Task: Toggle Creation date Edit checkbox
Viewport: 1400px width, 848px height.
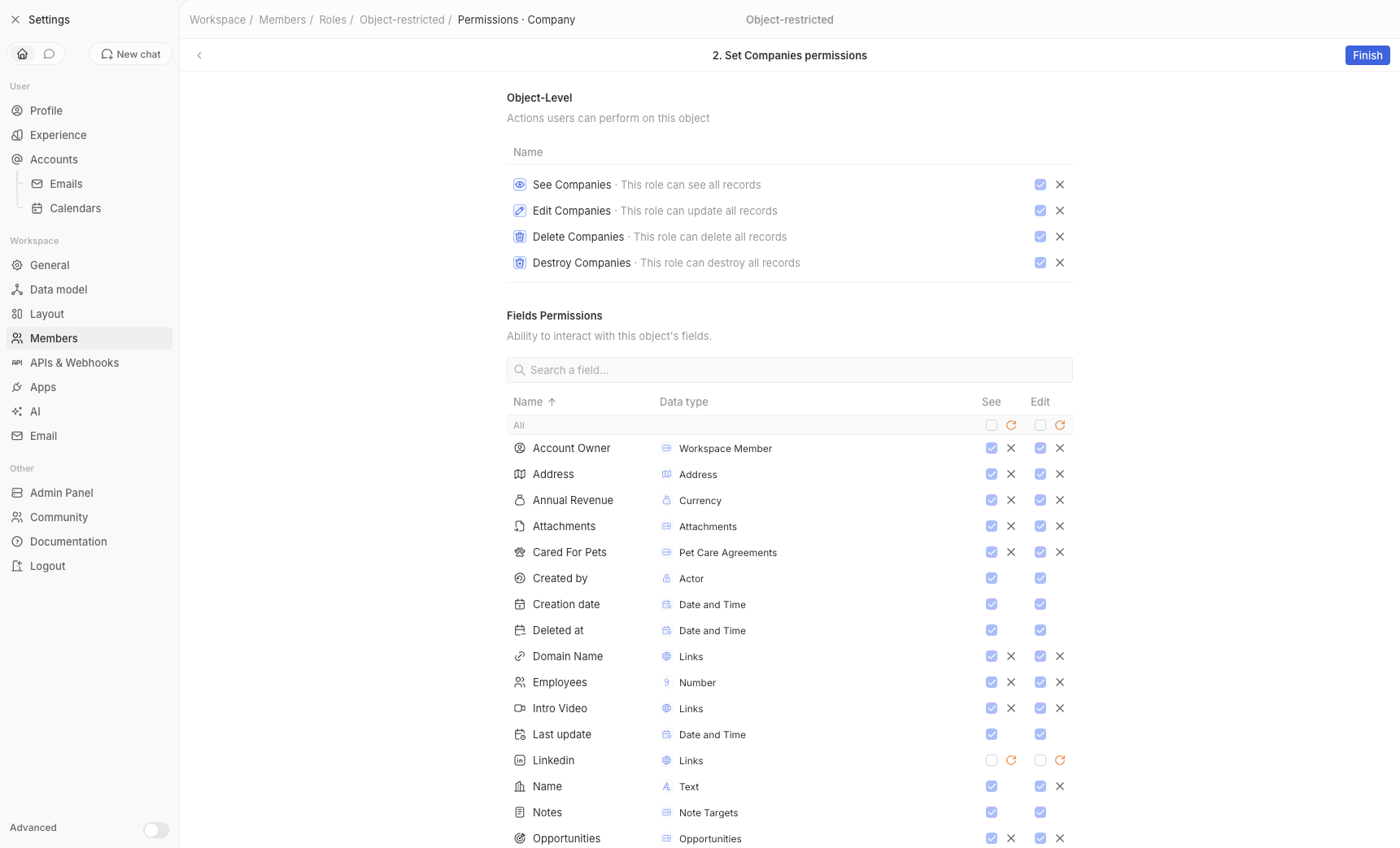Action: click(1040, 604)
